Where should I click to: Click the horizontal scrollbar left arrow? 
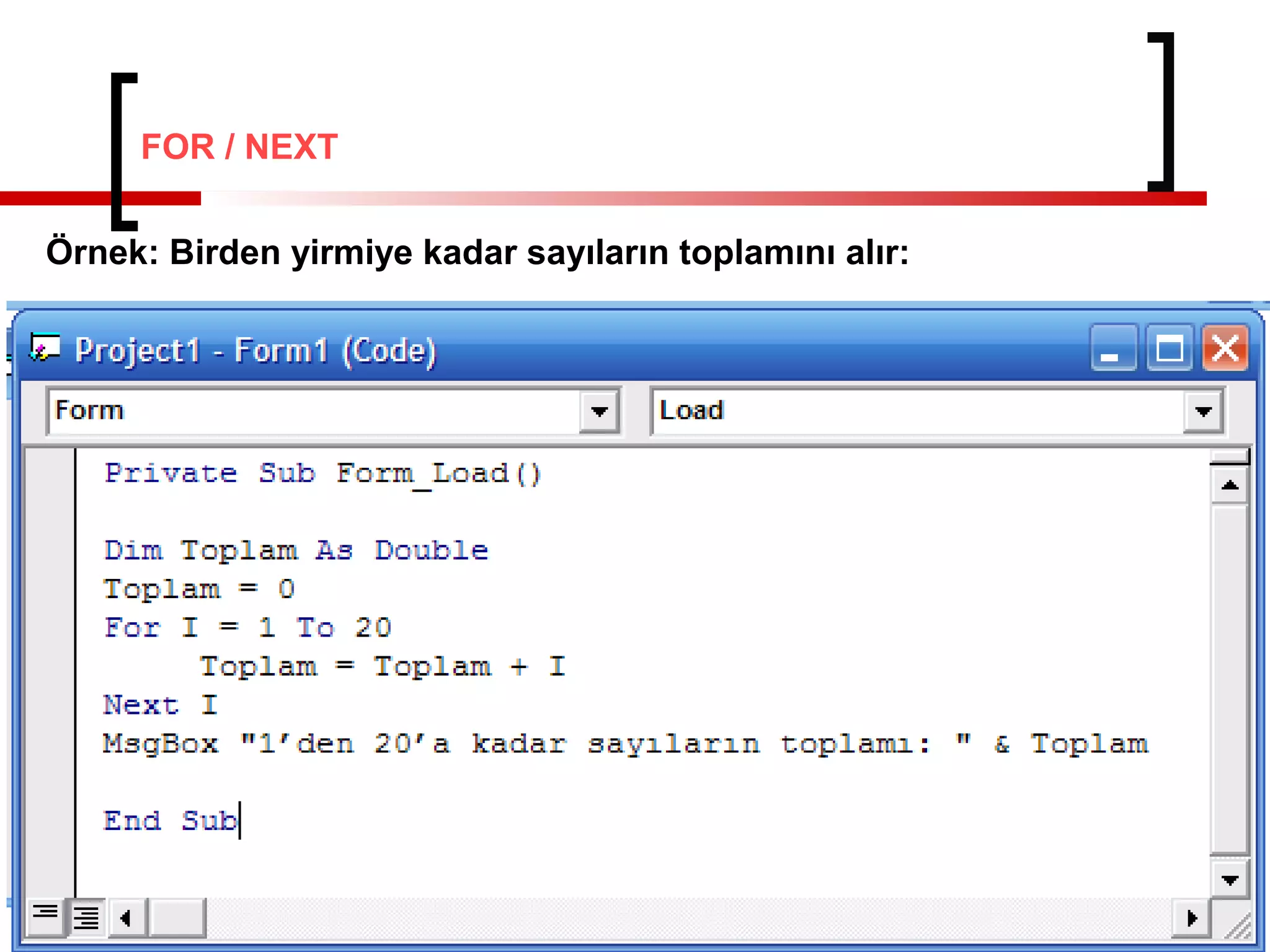127,917
